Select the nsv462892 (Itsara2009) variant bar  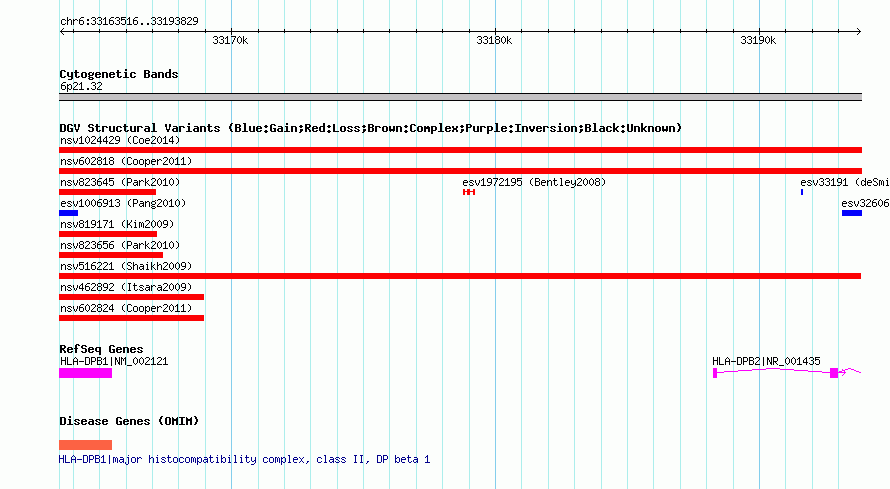click(131, 297)
